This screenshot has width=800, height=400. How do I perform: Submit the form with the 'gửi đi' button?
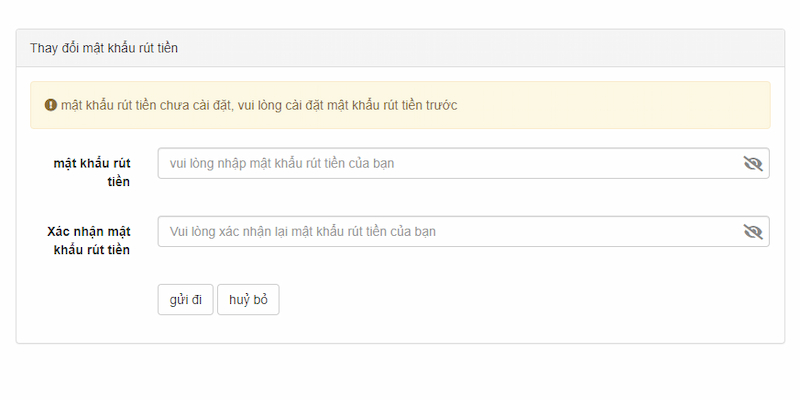pyautogui.click(x=185, y=299)
